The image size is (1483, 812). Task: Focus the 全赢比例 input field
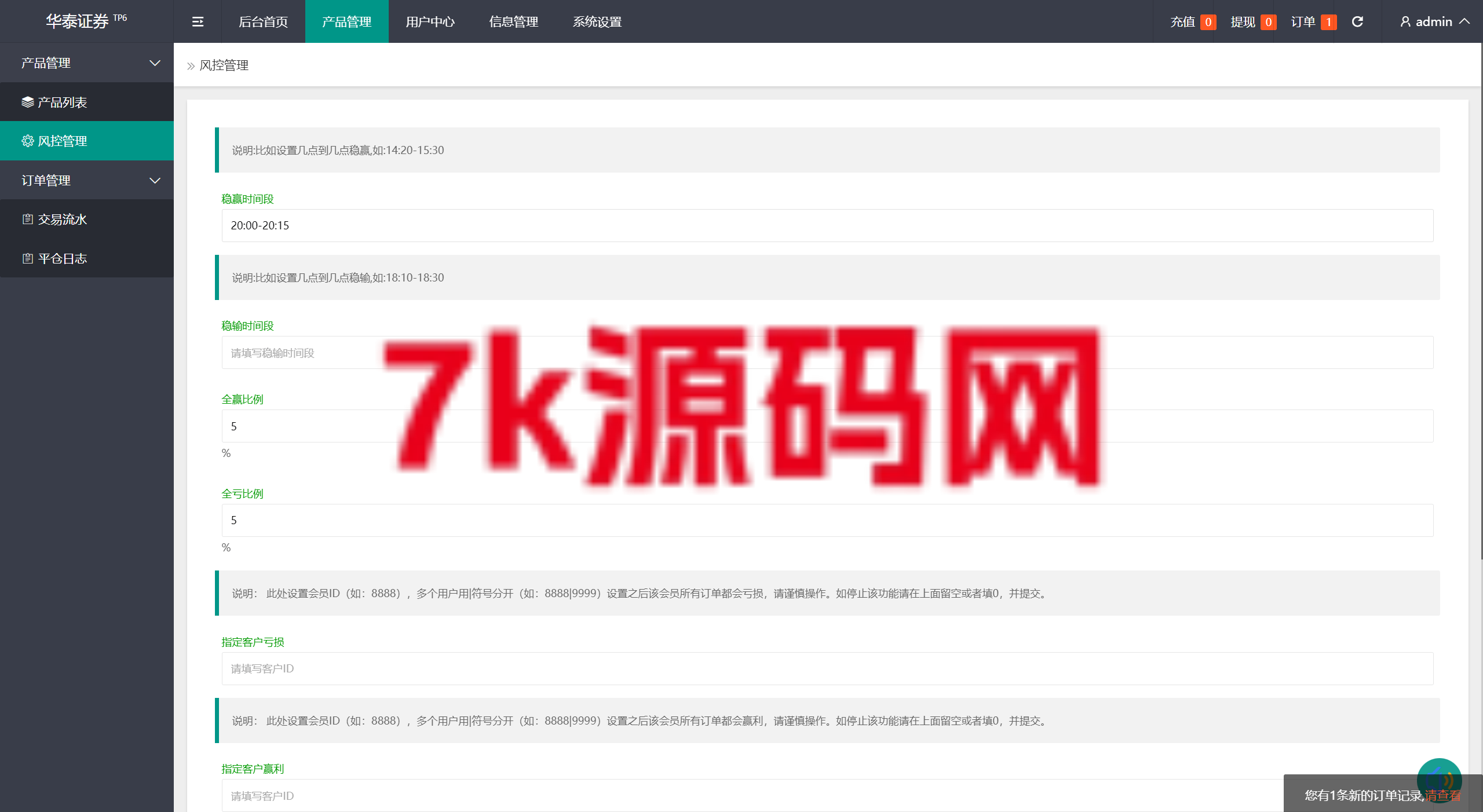coord(827,426)
